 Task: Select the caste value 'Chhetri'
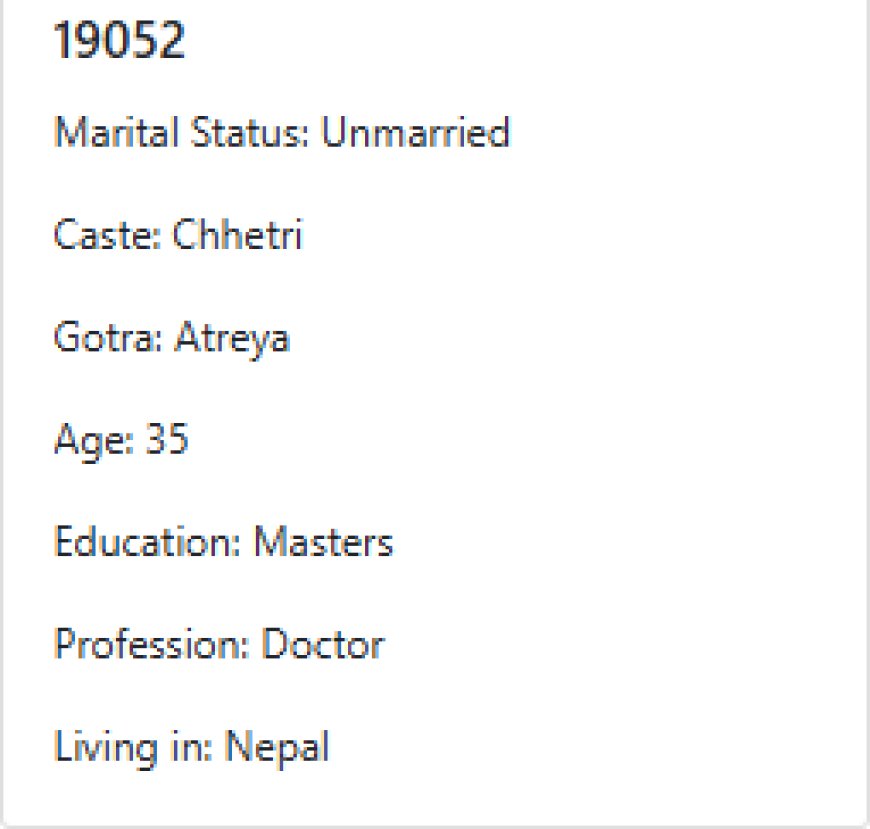pos(237,236)
